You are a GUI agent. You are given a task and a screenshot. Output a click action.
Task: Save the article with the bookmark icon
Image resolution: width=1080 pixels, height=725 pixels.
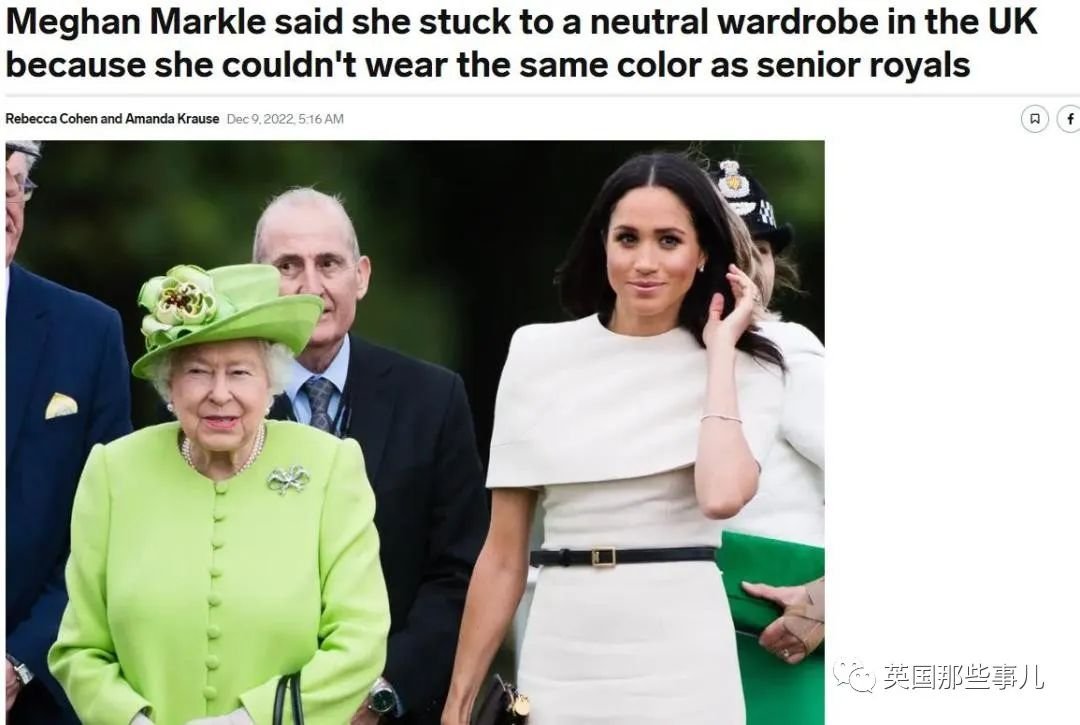pyautogui.click(x=1034, y=119)
